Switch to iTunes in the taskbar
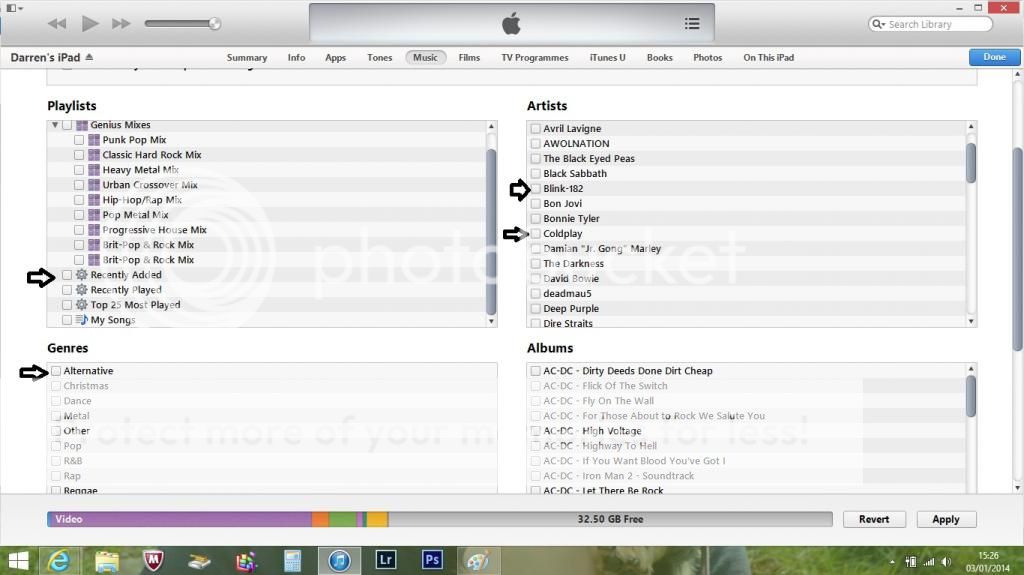 pyautogui.click(x=339, y=561)
